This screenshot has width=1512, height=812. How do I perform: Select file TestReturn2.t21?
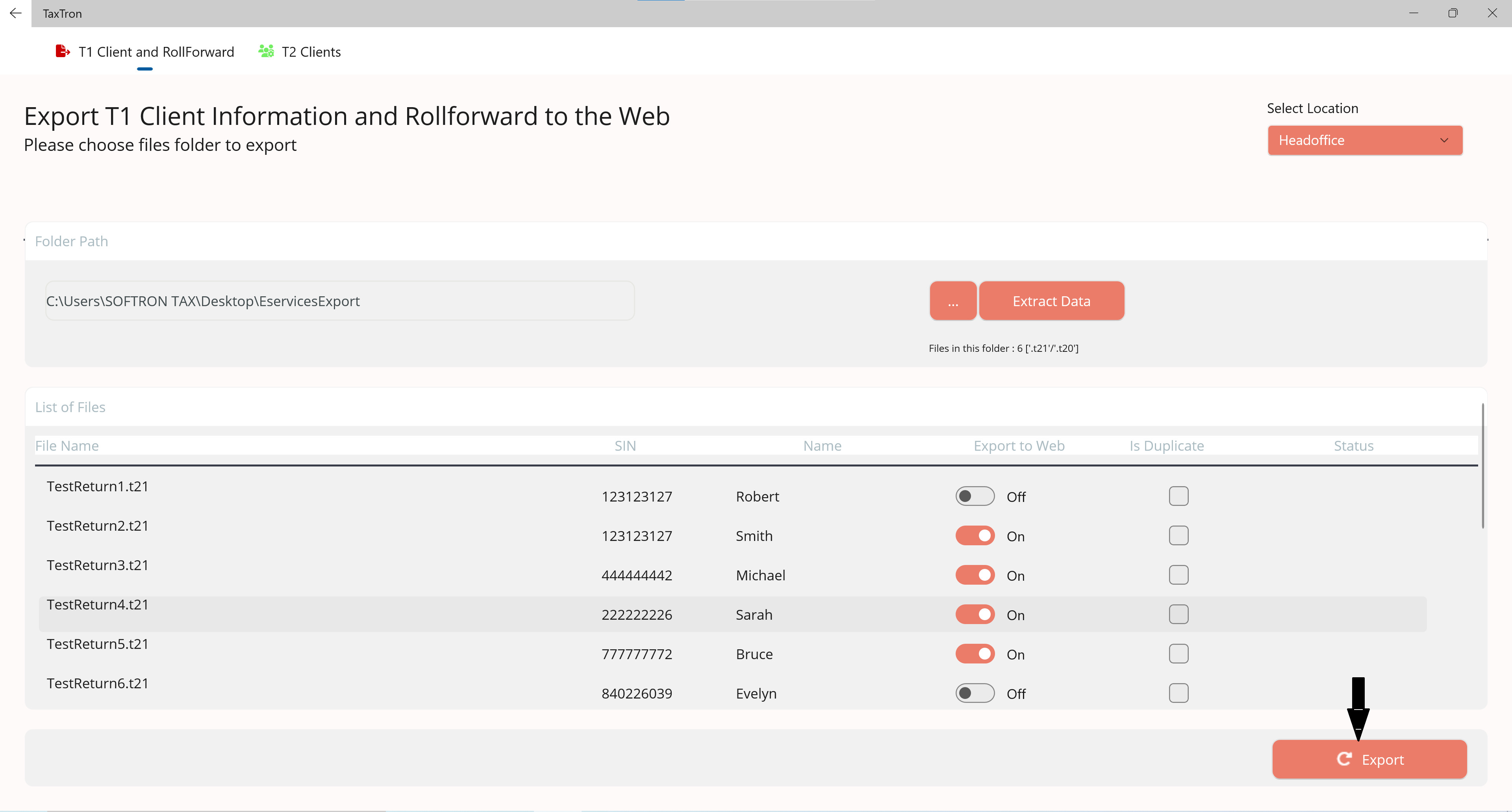(x=97, y=526)
